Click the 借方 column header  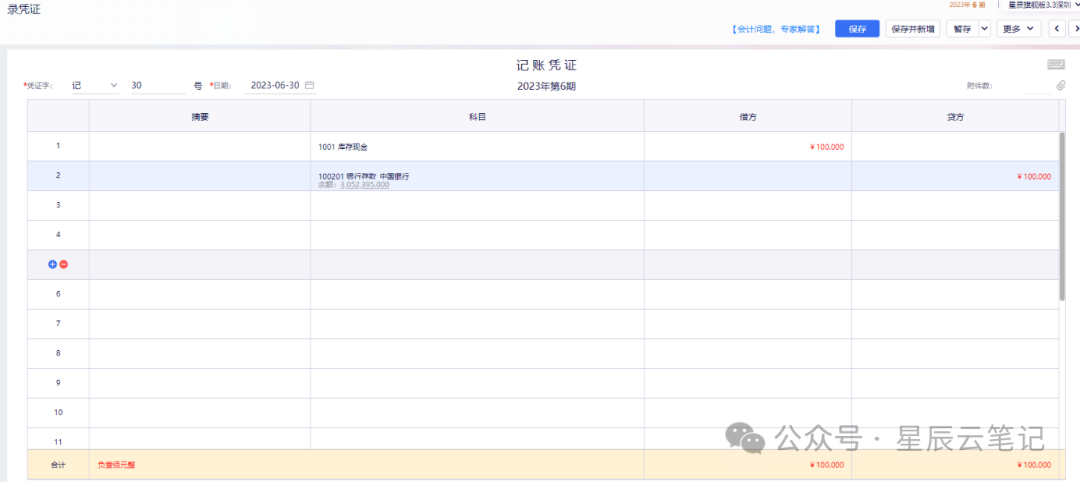(x=747, y=116)
